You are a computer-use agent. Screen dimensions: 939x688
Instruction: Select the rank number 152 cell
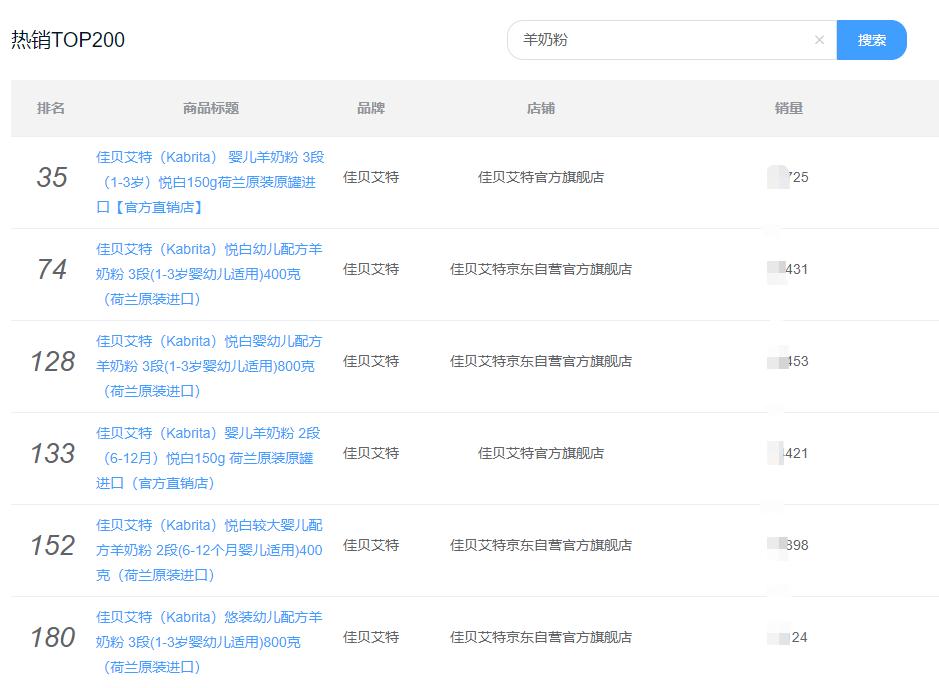click(53, 545)
